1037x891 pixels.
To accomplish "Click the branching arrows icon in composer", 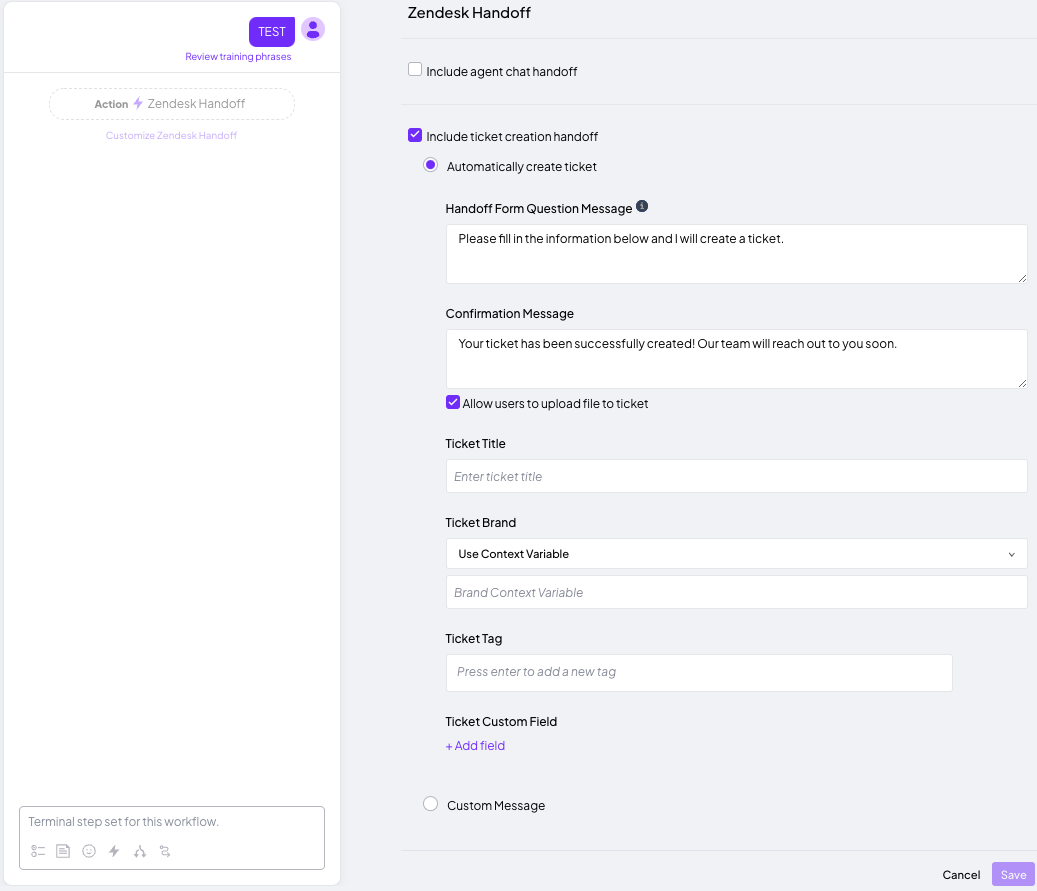I will point(140,851).
